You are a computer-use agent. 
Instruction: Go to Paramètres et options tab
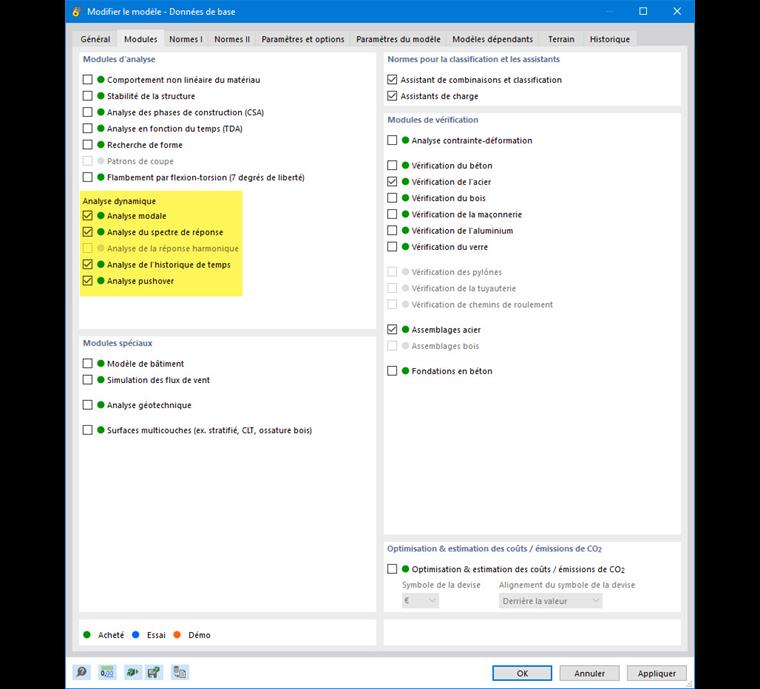pyautogui.click(x=303, y=39)
